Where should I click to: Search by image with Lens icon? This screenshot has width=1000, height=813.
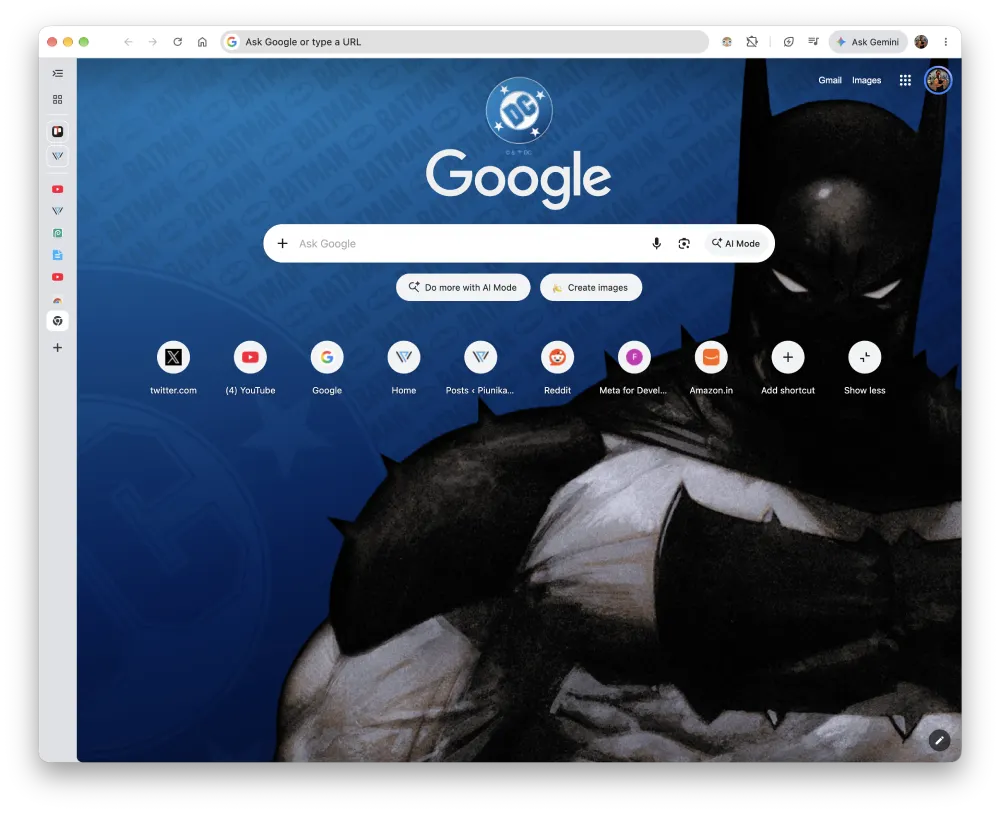[684, 244]
